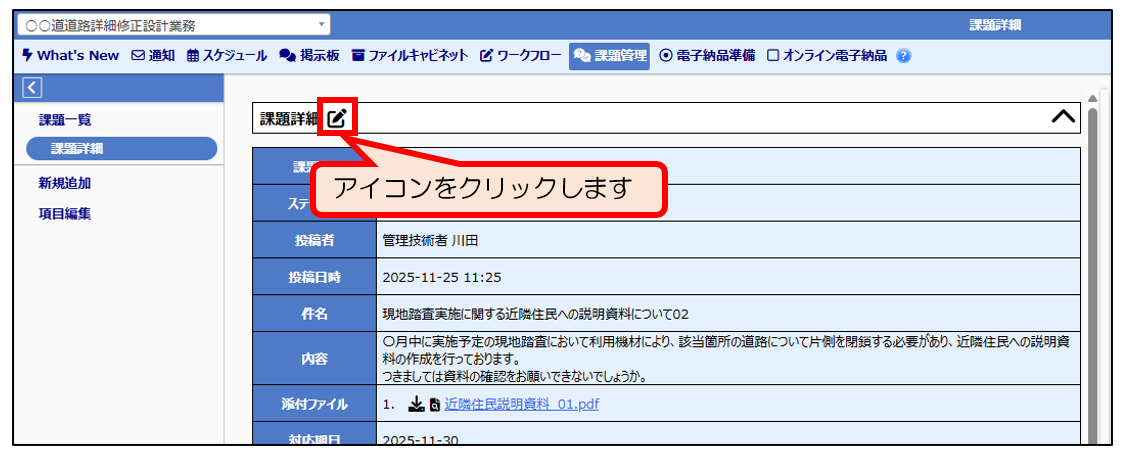Click the edit icon beside 課題詳細 heading
Screen dimensions: 1129x461
pyautogui.click(x=338, y=118)
